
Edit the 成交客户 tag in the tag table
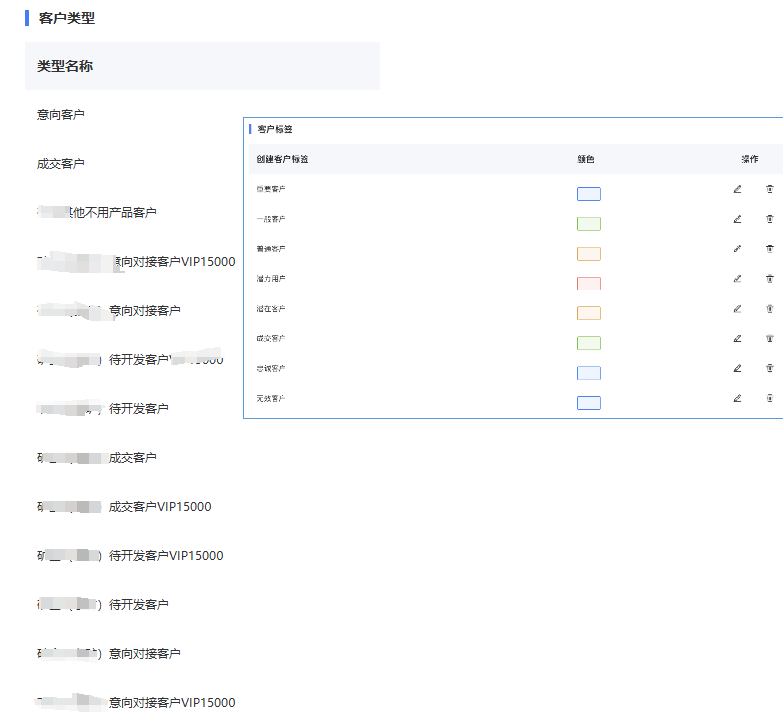point(737,339)
